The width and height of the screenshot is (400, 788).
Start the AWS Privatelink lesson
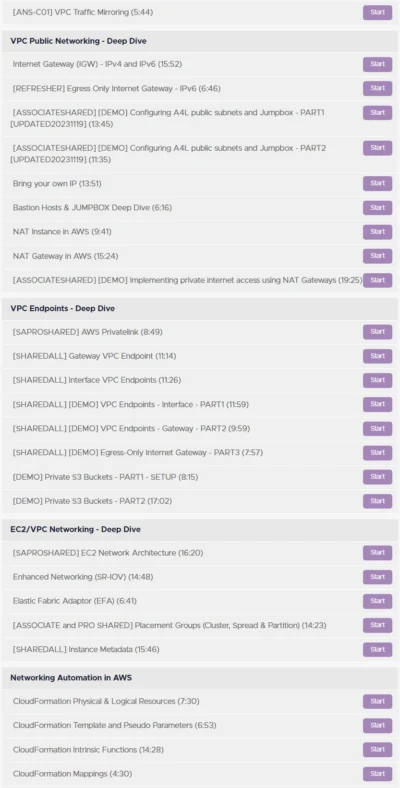pyautogui.click(x=377, y=332)
